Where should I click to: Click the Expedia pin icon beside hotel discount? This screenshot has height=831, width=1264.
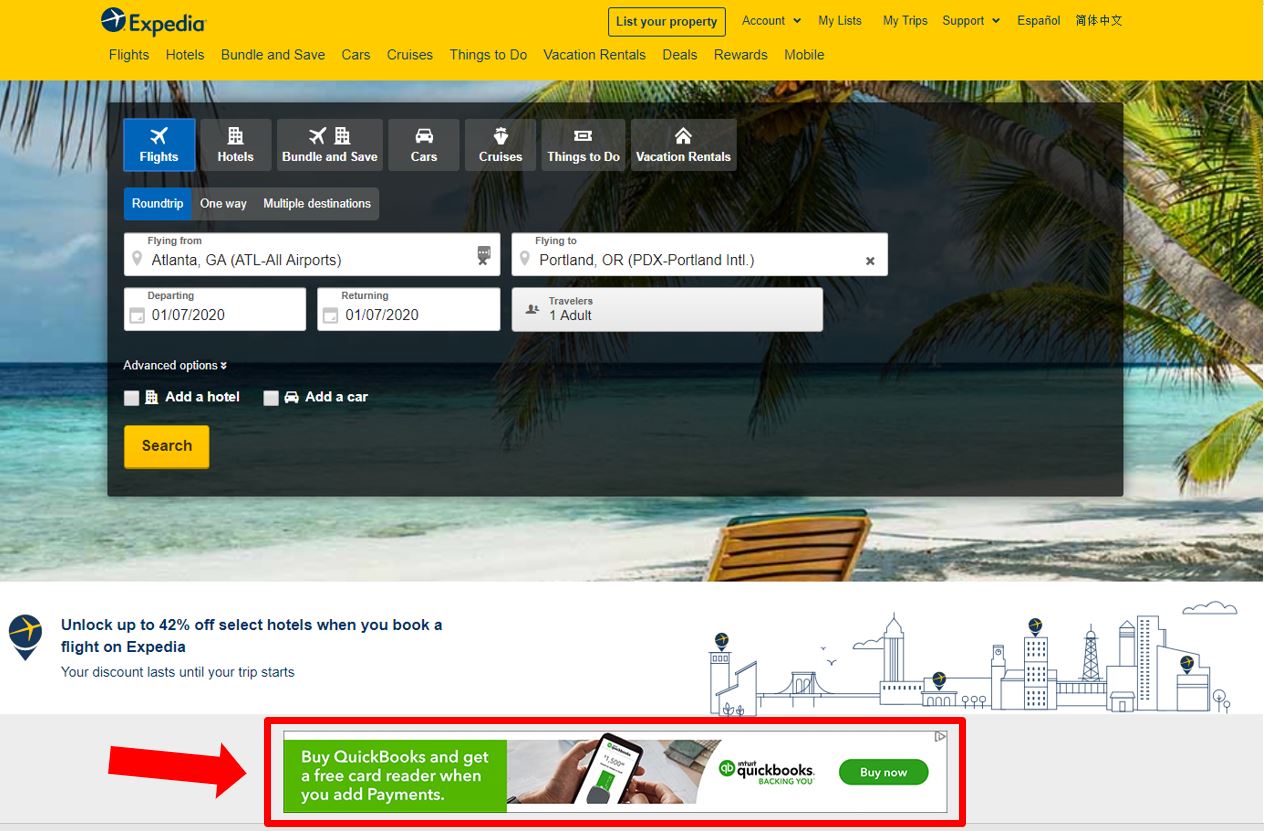[x=26, y=636]
